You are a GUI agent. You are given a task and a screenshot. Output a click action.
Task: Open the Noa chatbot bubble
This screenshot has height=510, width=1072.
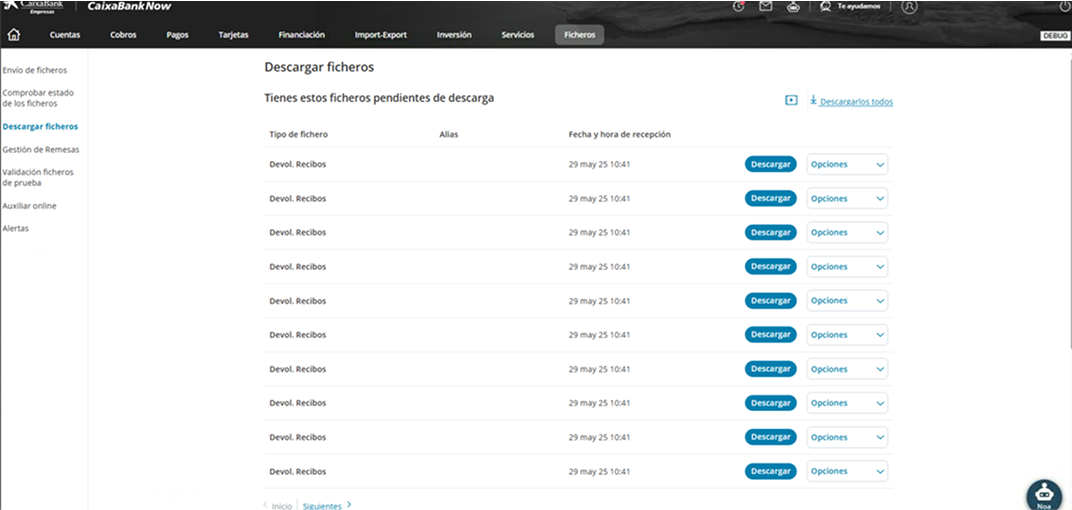coord(1044,494)
